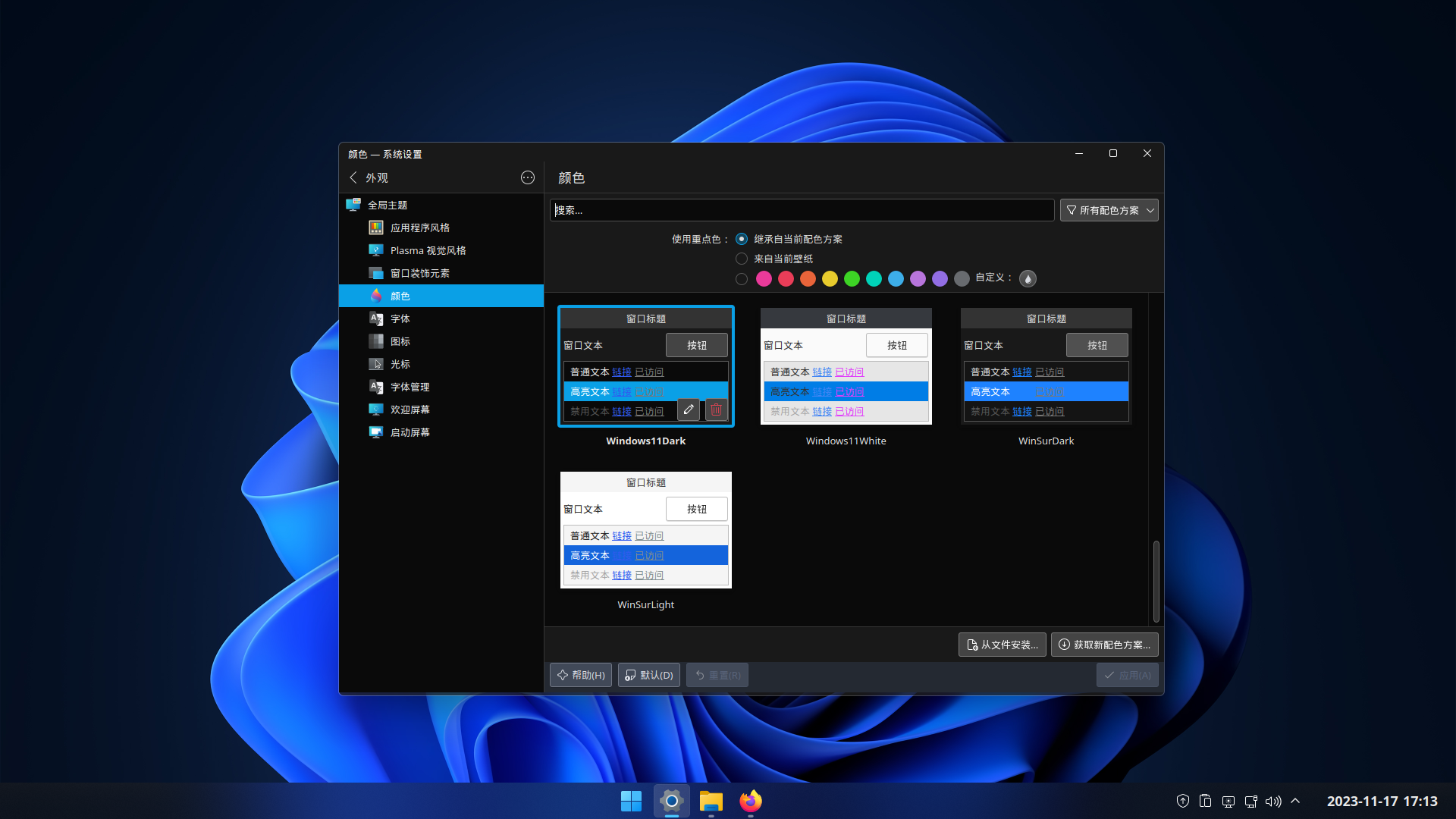Click the System Settings taskbar icon
Screen dimensions: 1456x819
[x=671, y=801]
